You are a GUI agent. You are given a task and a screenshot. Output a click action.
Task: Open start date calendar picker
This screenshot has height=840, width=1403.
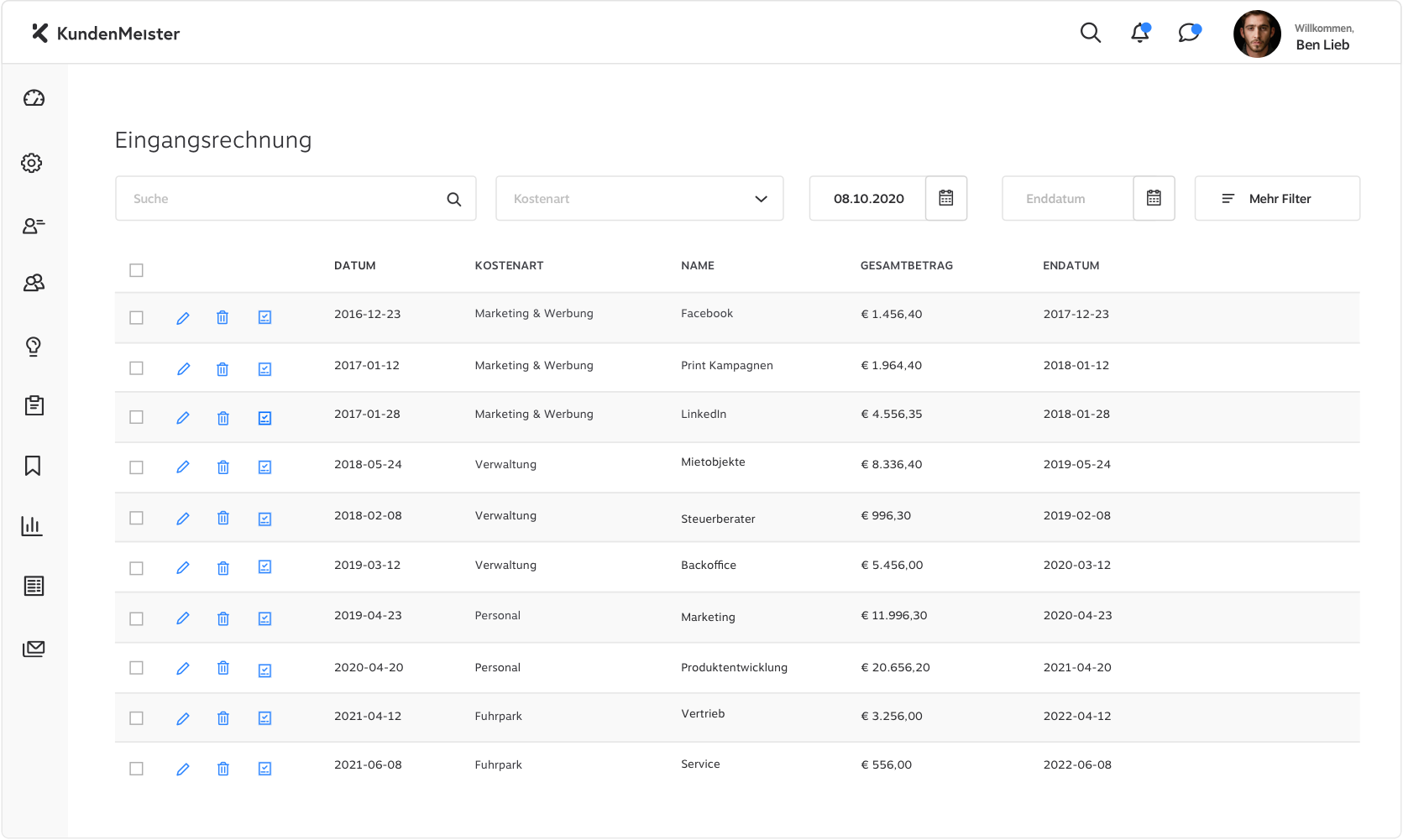(946, 198)
